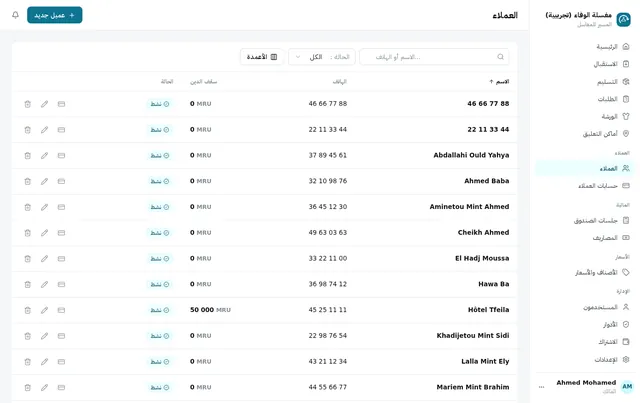Open the الحالة: الكل status filter dropdown
The height and width of the screenshot is (403, 640).
[x=322, y=57]
